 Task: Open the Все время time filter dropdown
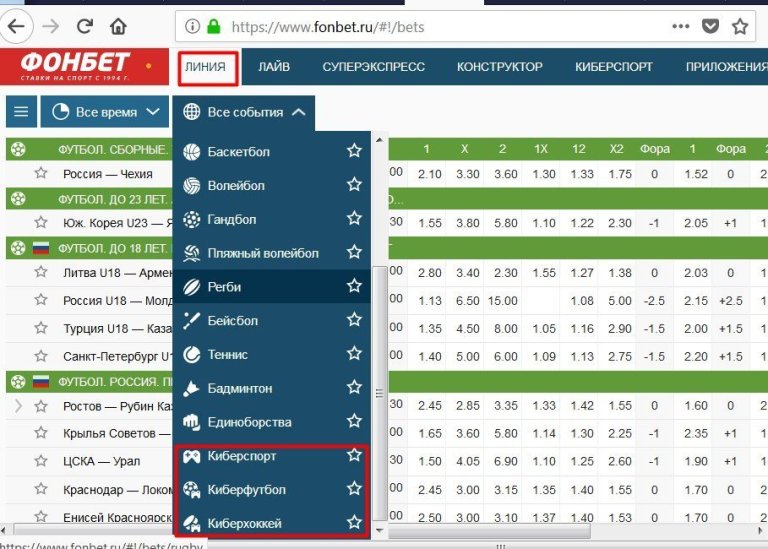tap(105, 112)
